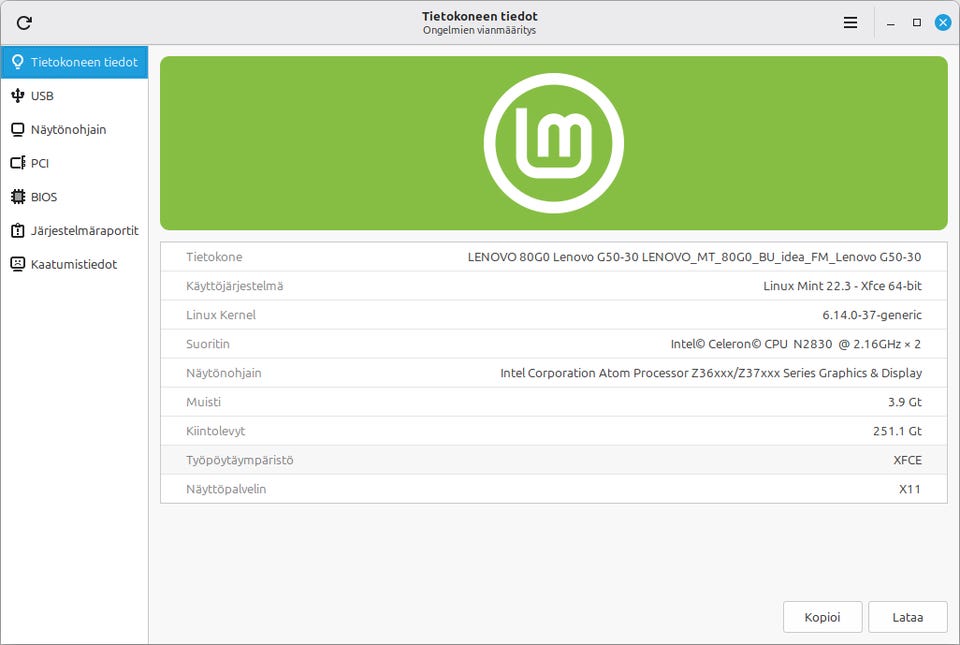
Task: Open the Kaatumistiedot section
Action: (74, 264)
